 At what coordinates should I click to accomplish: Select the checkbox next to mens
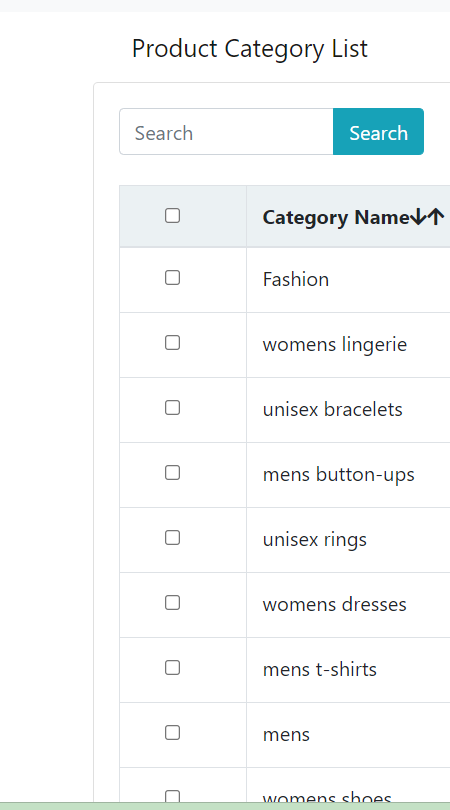[173, 733]
